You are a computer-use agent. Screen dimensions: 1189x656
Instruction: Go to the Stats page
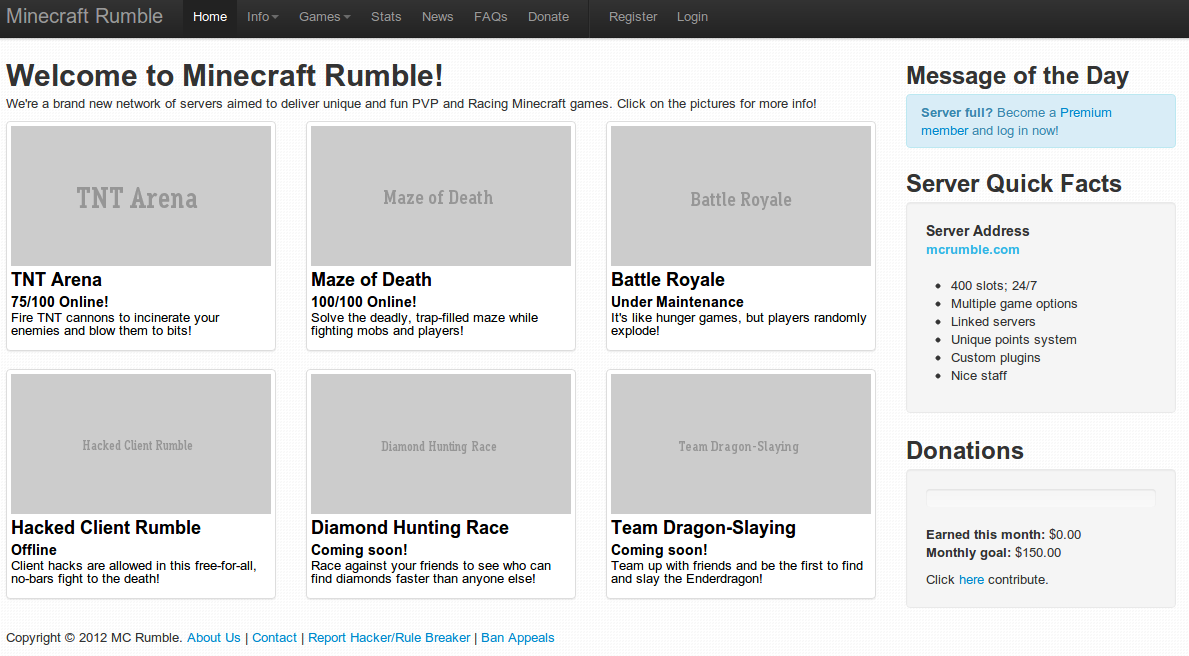click(x=386, y=17)
